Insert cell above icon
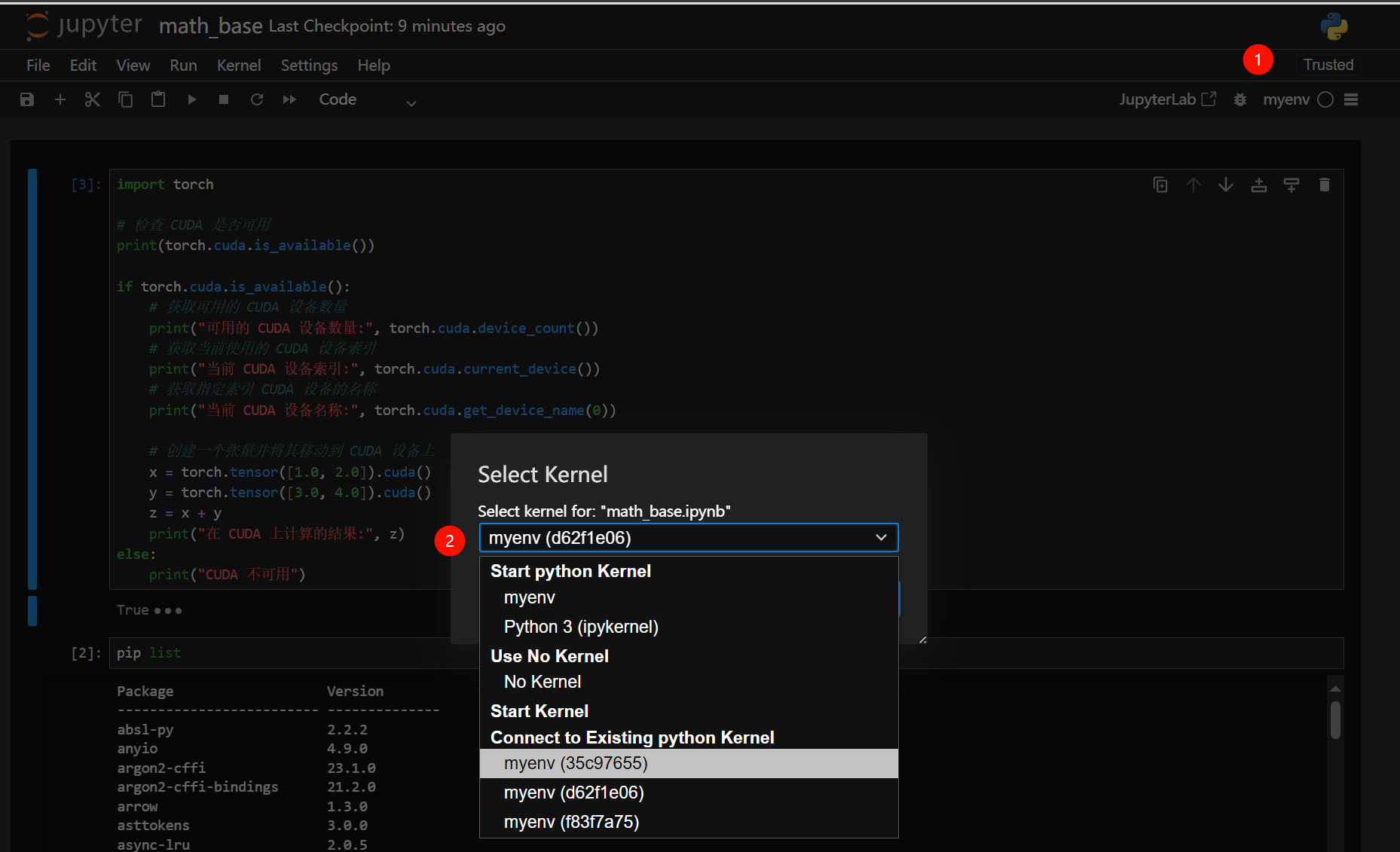 tap(1259, 185)
